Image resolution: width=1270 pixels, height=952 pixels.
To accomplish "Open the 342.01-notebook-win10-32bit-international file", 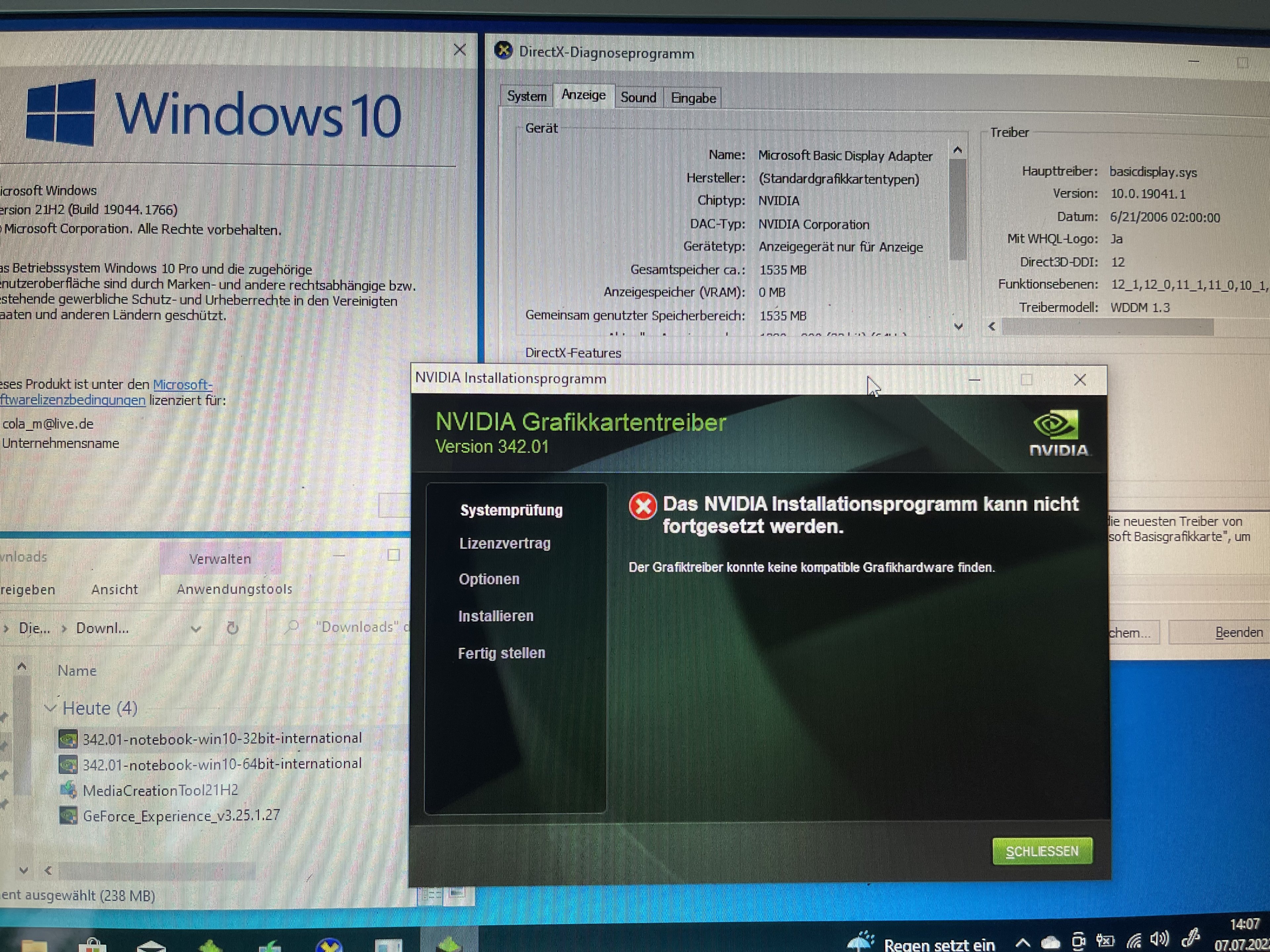I will (222, 738).
